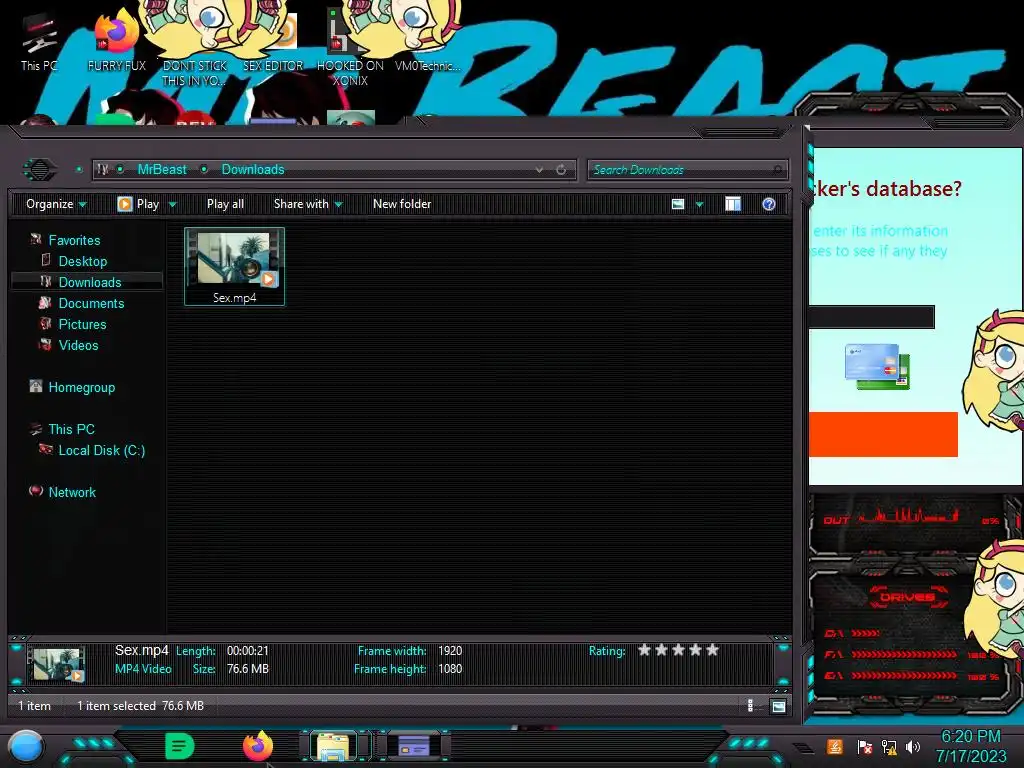Screen dimensions: 1024x768
Task: Open the FURRY FUX Firefox desktop shortcut
Action: (x=116, y=40)
